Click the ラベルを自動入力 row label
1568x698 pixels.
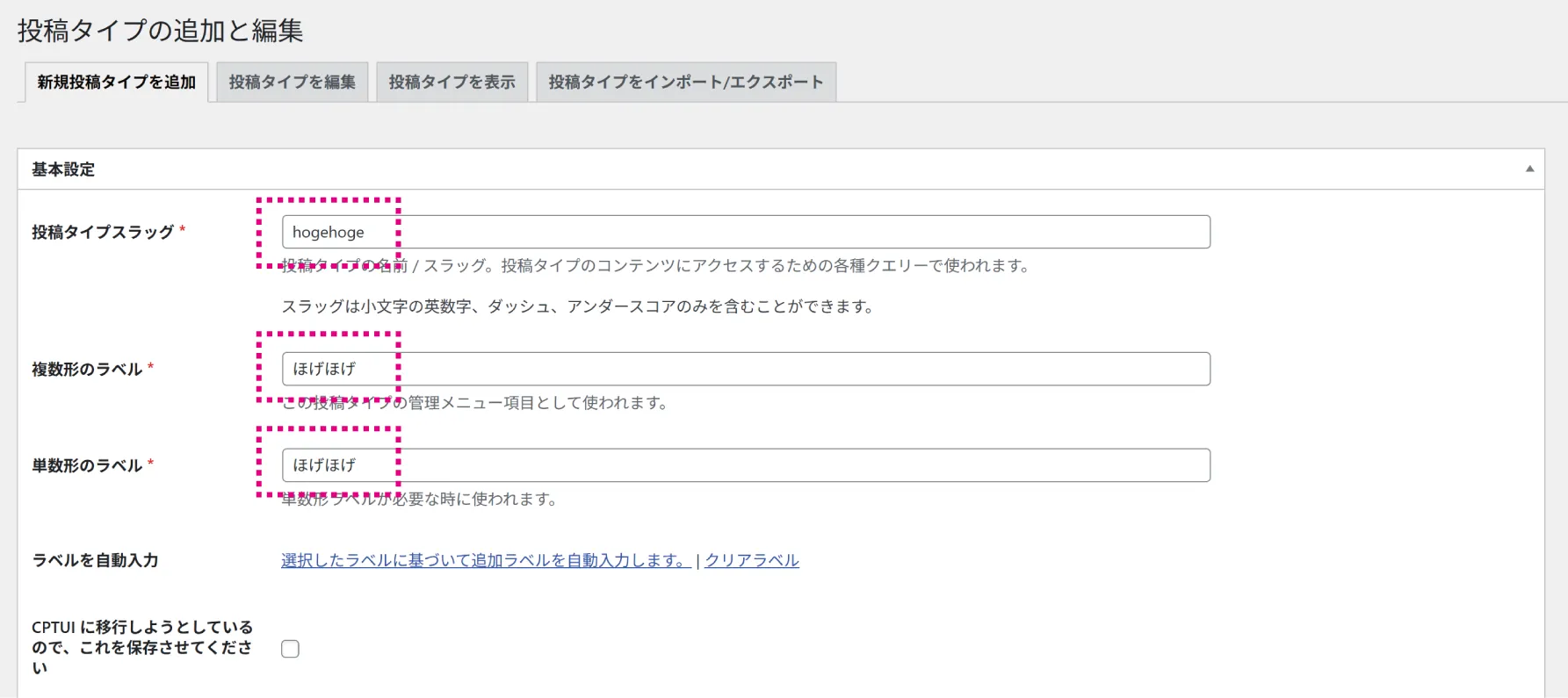click(x=95, y=560)
